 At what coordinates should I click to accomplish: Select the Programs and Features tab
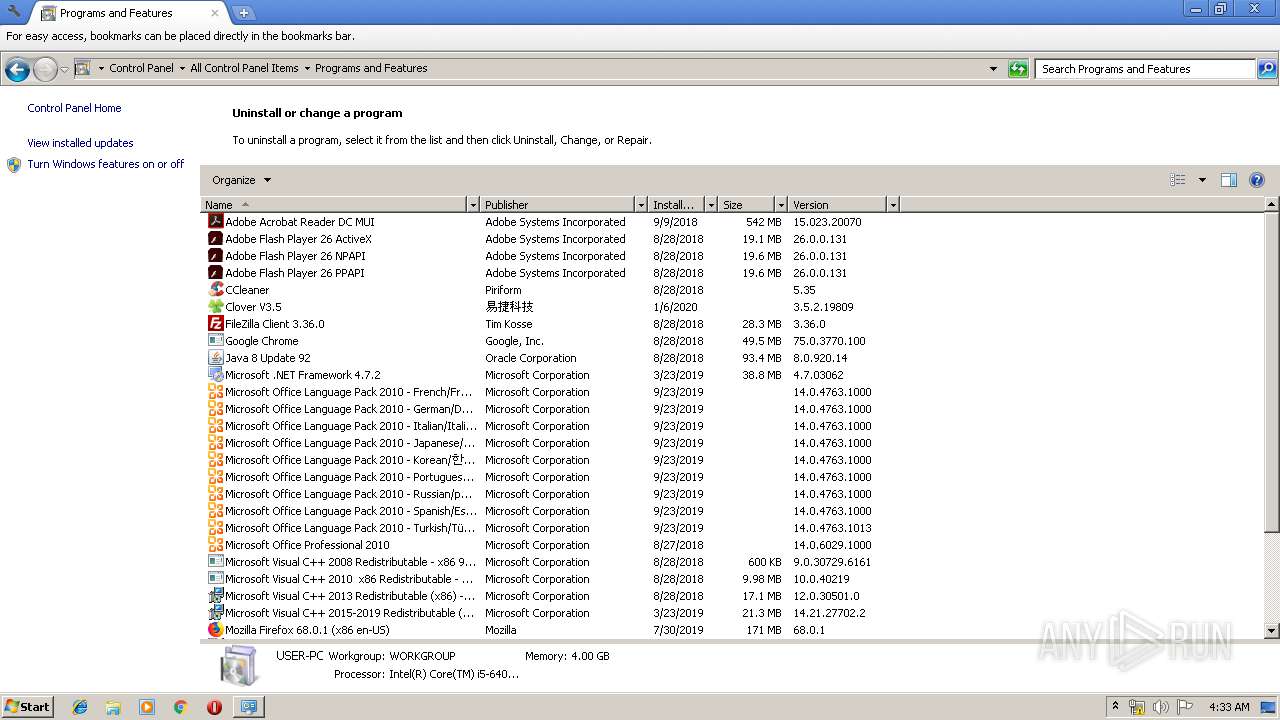[128, 13]
